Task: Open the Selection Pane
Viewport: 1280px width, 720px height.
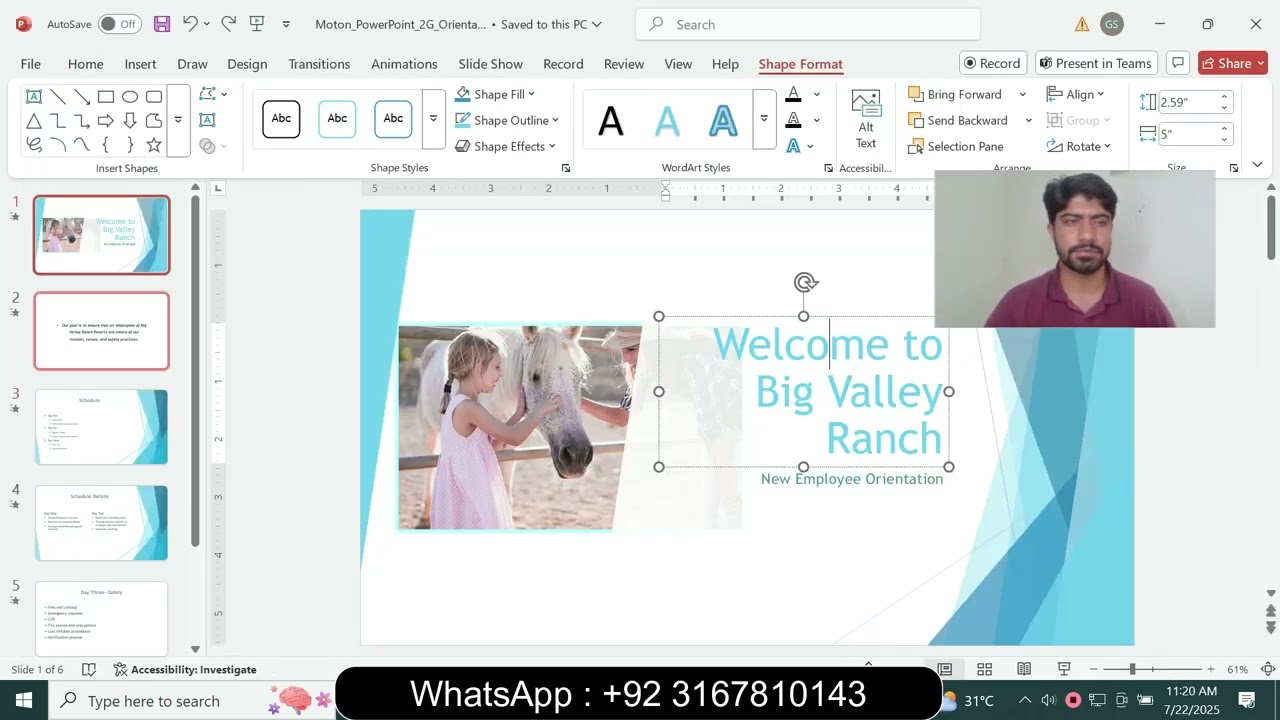Action: click(955, 146)
